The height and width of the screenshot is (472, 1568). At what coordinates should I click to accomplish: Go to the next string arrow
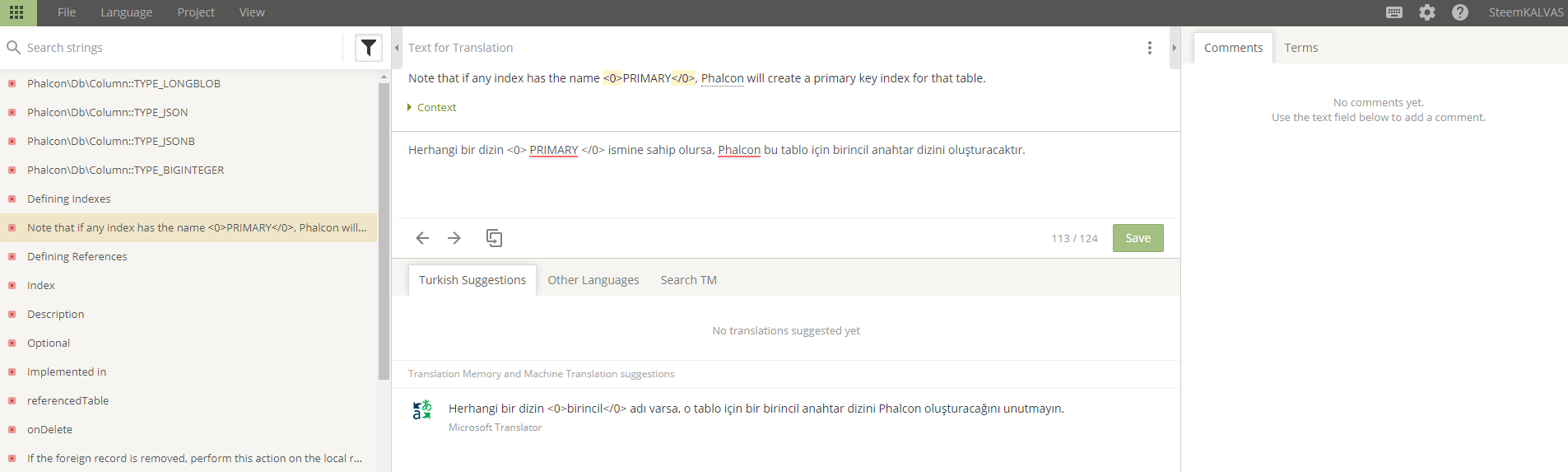[x=454, y=238]
